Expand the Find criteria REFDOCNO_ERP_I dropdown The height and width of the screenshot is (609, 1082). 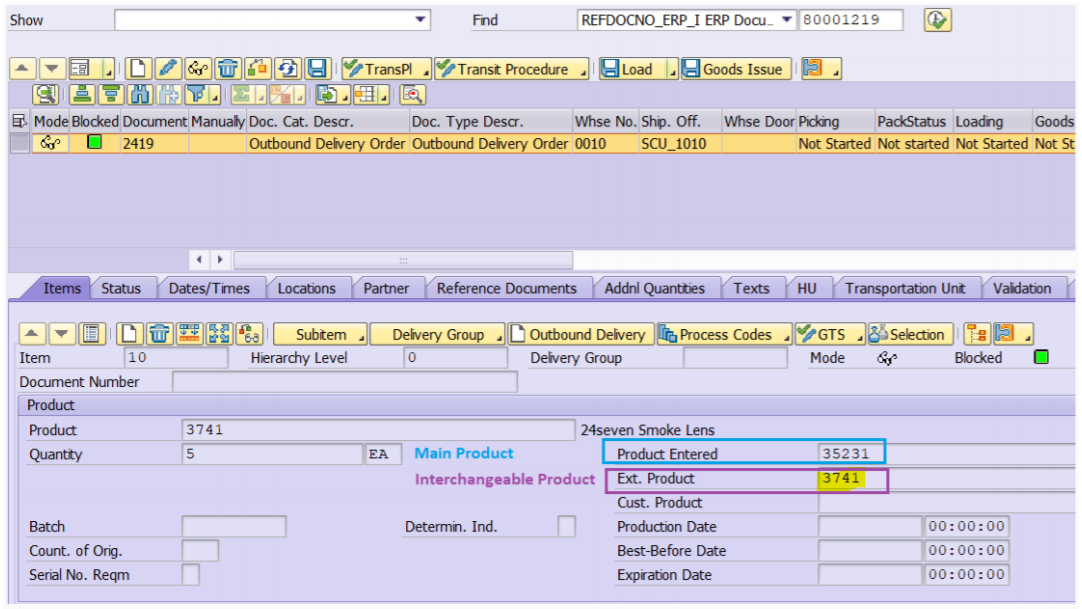787,20
